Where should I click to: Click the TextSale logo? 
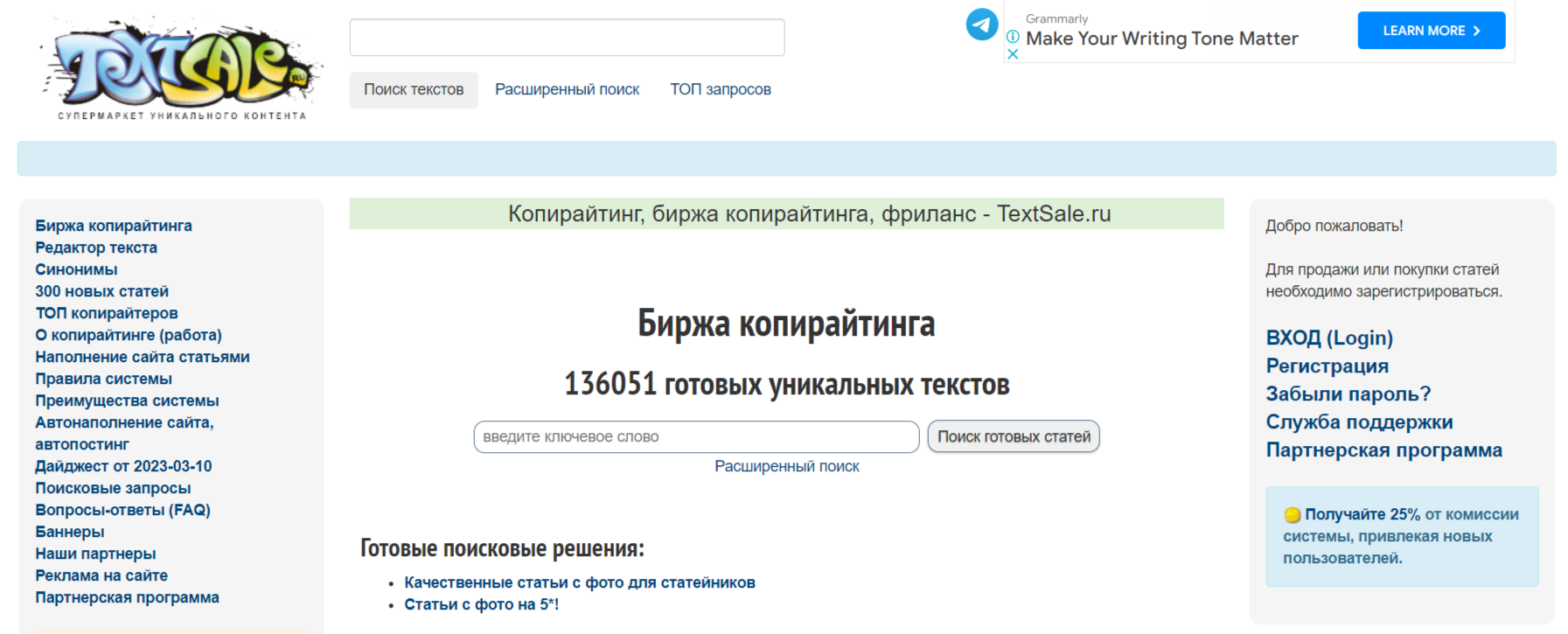pos(181,68)
